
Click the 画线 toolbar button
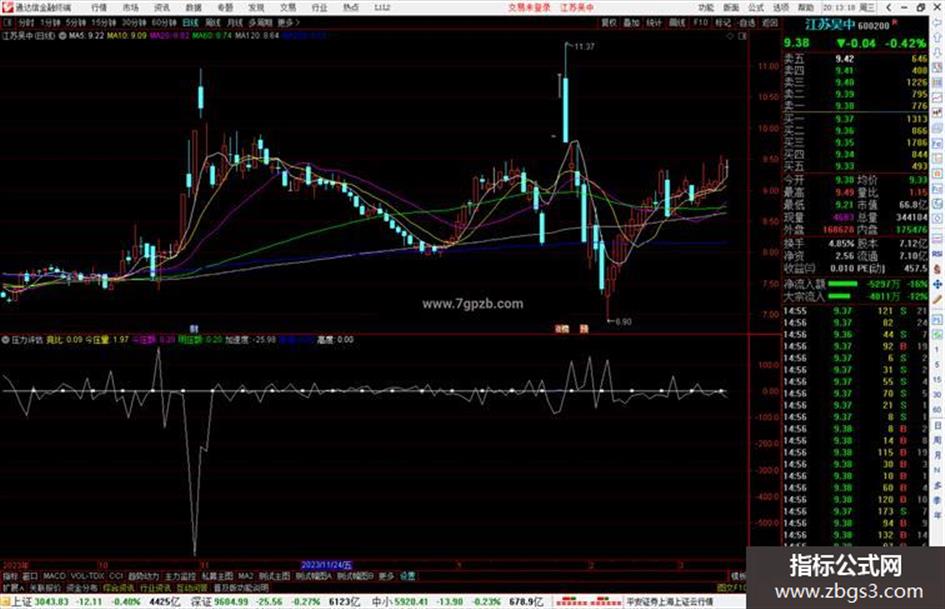point(677,22)
